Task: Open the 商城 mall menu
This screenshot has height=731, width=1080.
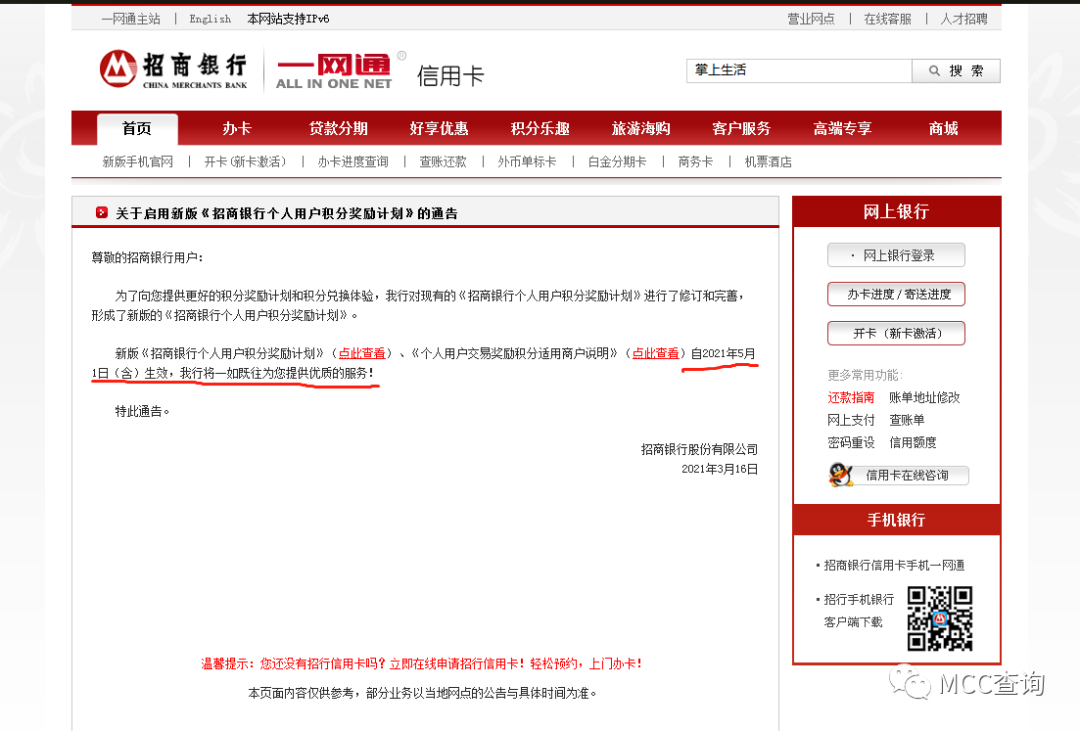Action: tap(943, 129)
